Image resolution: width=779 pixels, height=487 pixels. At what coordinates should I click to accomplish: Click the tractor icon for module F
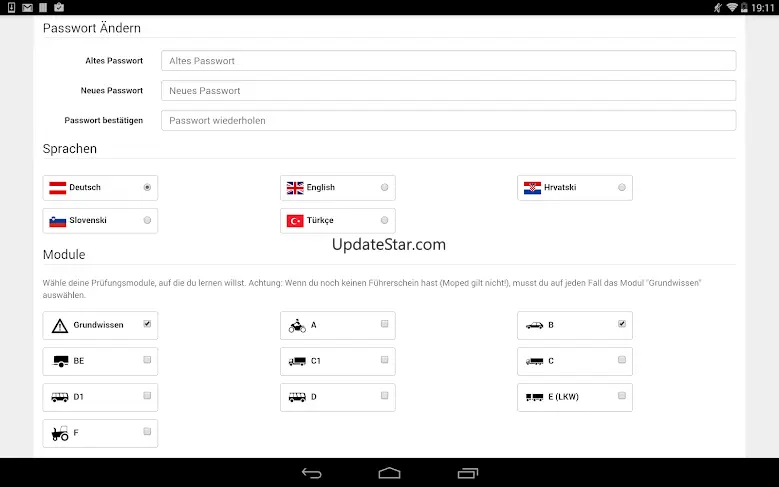(60, 433)
